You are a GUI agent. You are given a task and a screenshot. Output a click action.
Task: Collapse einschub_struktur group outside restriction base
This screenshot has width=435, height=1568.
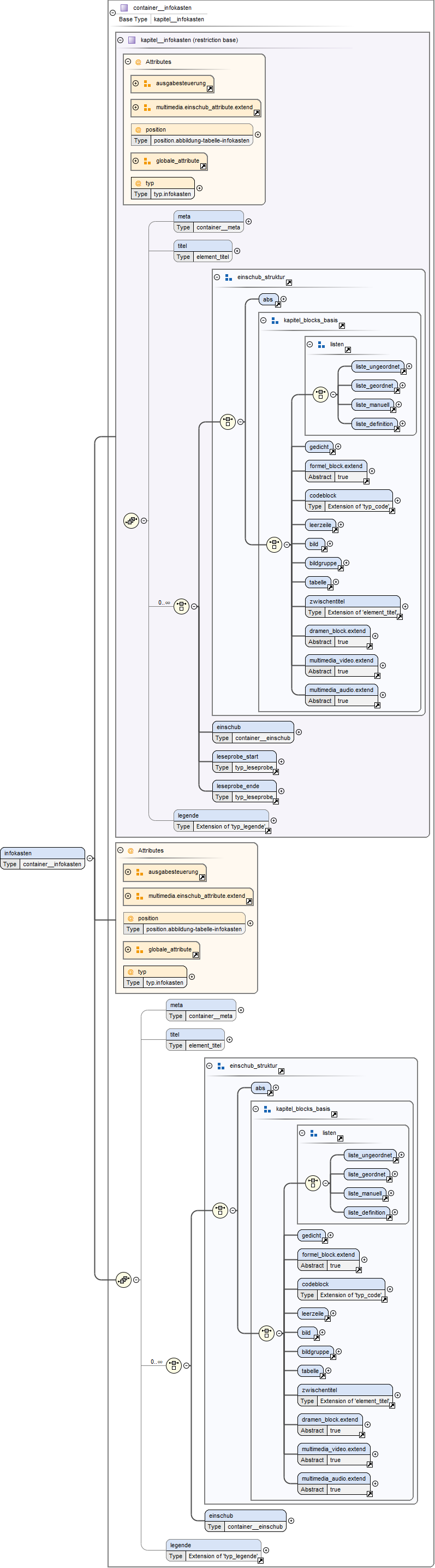pos(209,1066)
